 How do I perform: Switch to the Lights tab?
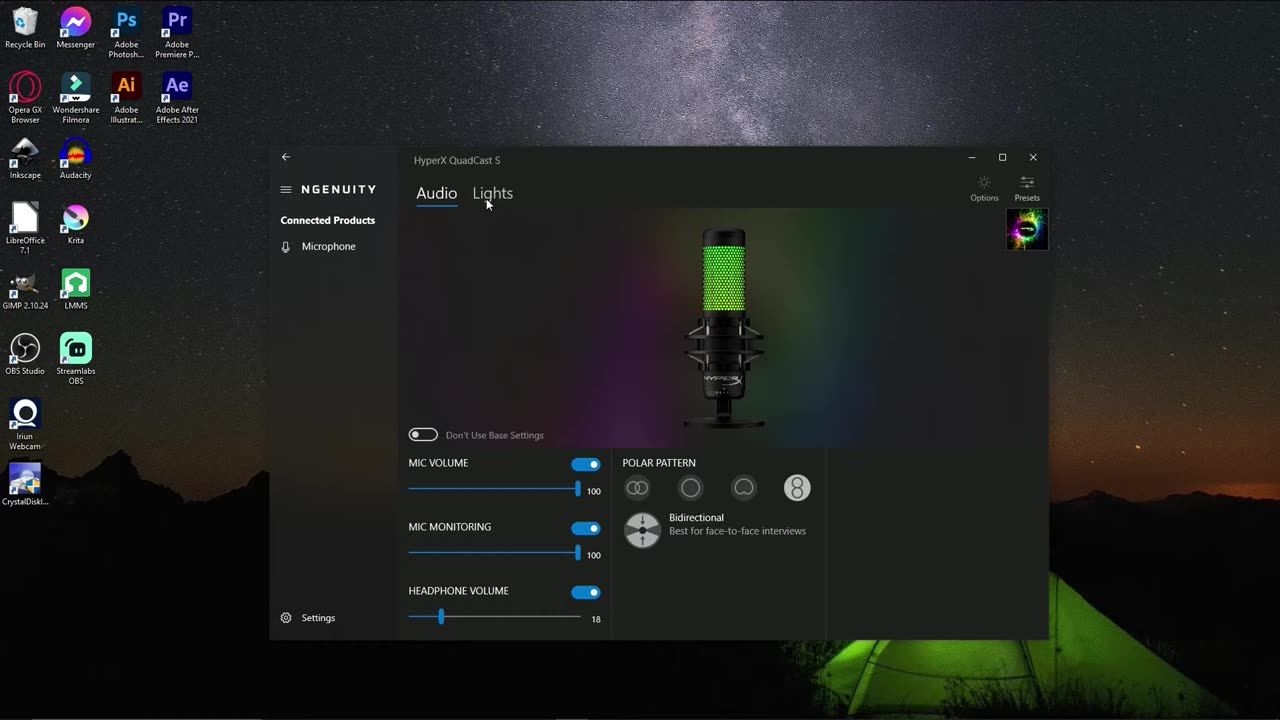click(492, 193)
